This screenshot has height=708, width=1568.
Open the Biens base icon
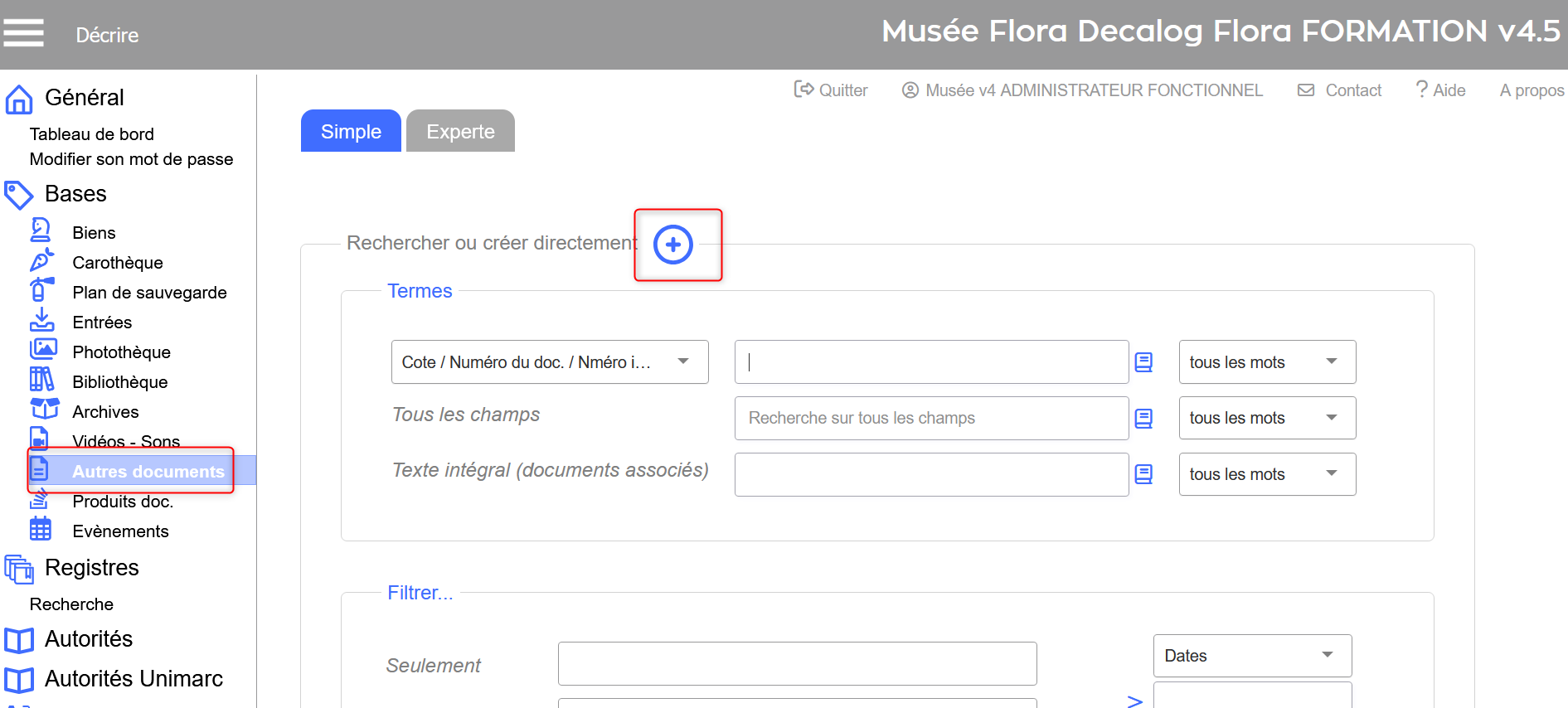(x=41, y=230)
